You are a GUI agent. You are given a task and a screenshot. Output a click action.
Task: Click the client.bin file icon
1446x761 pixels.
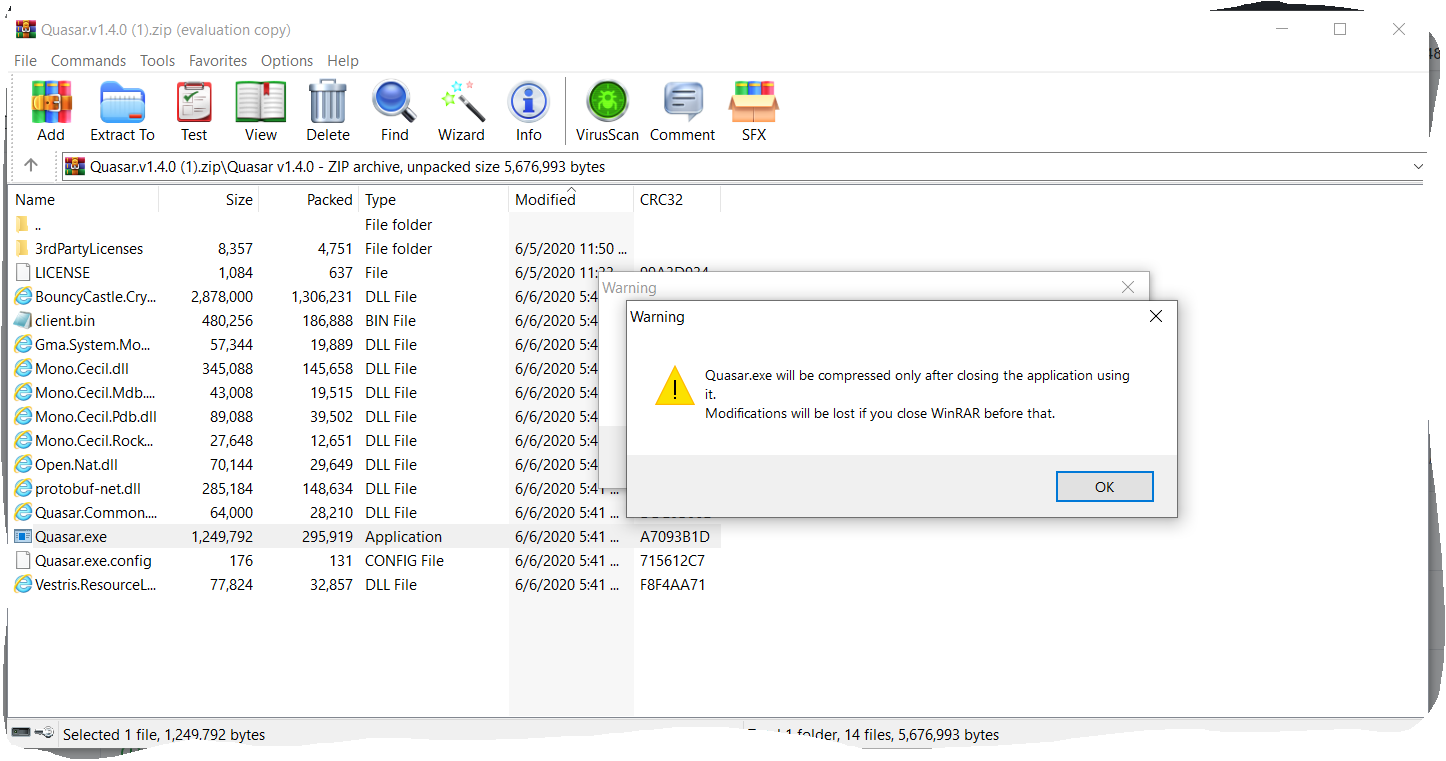pyautogui.click(x=23, y=321)
